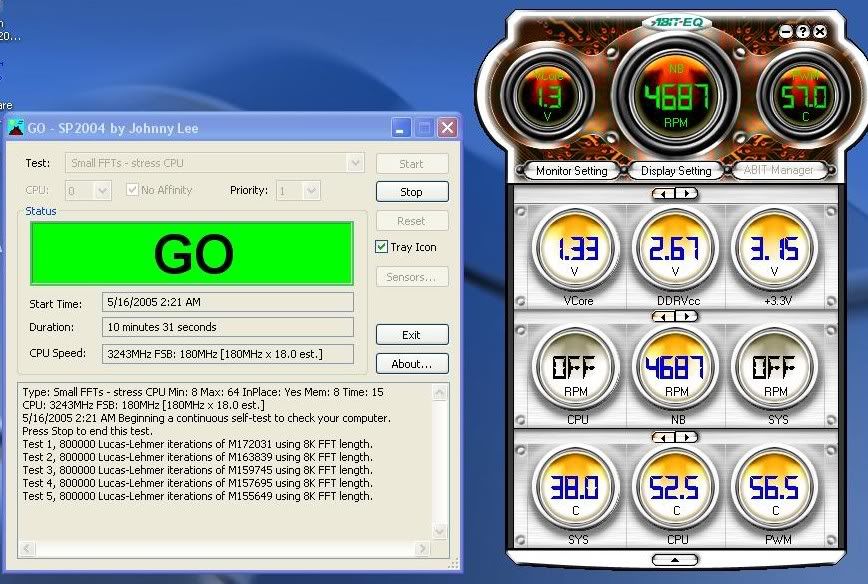Viewport: 868px width, 584px height.
Task: Click the Start button
Action: click(412, 164)
